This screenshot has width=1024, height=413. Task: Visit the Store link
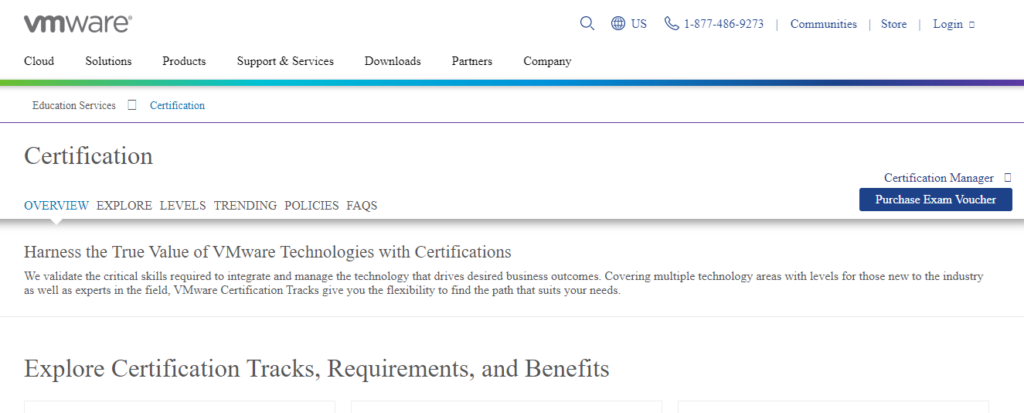point(893,24)
